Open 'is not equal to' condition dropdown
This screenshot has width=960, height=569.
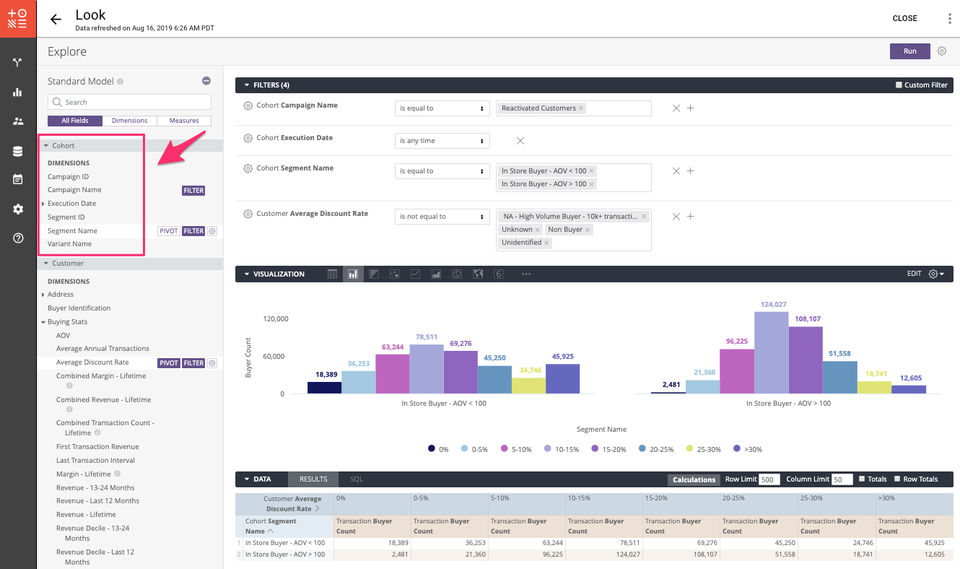click(x=442, y=217)
